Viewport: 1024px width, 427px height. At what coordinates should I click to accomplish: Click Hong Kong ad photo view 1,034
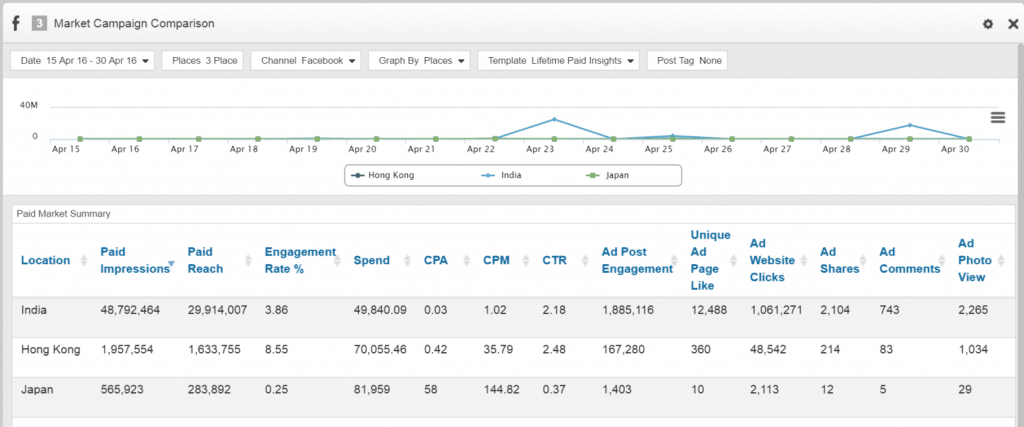(x=973, y=350)
